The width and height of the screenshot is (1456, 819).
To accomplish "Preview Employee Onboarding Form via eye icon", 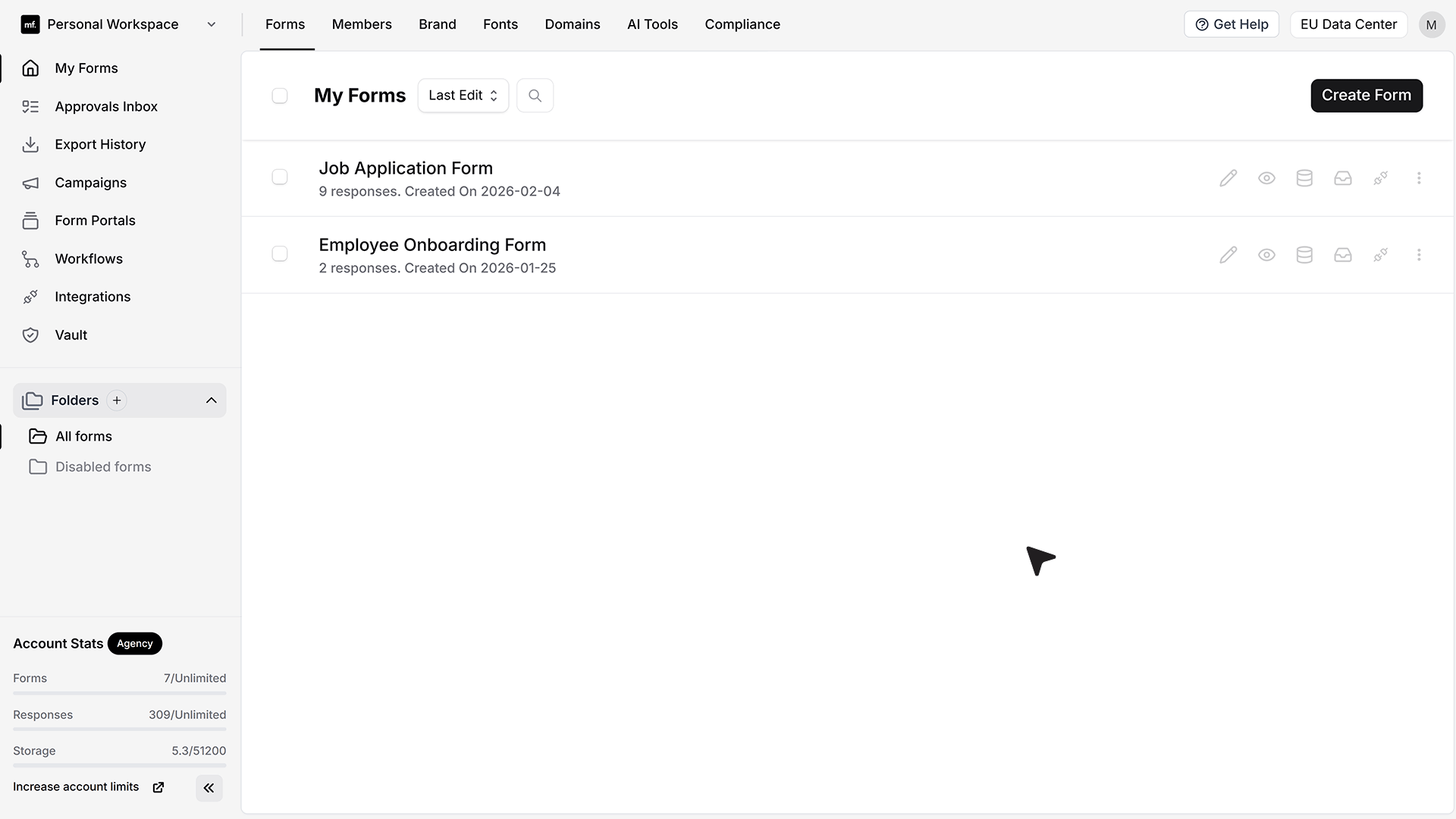I will pyautogui.click(x=1266, y=255).
